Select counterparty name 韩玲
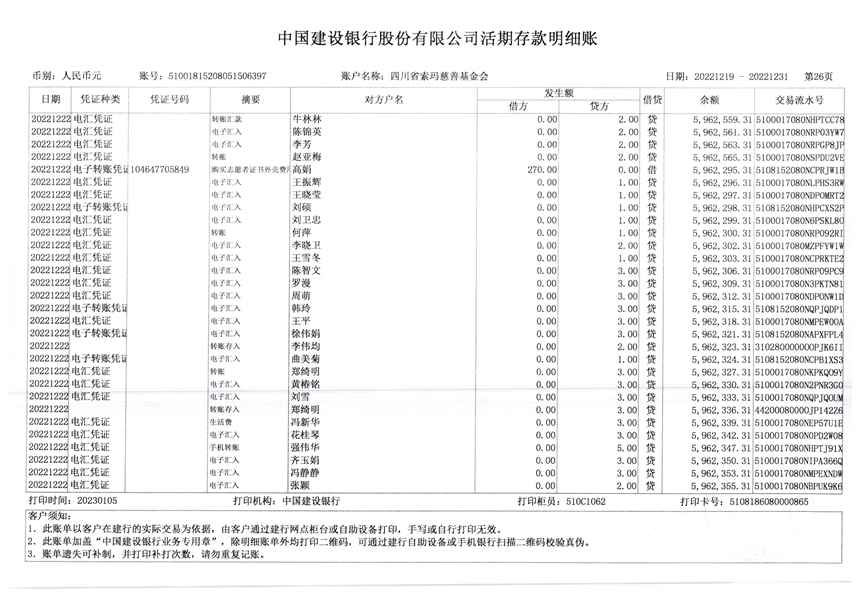860x605 pixels. [302, 308]
